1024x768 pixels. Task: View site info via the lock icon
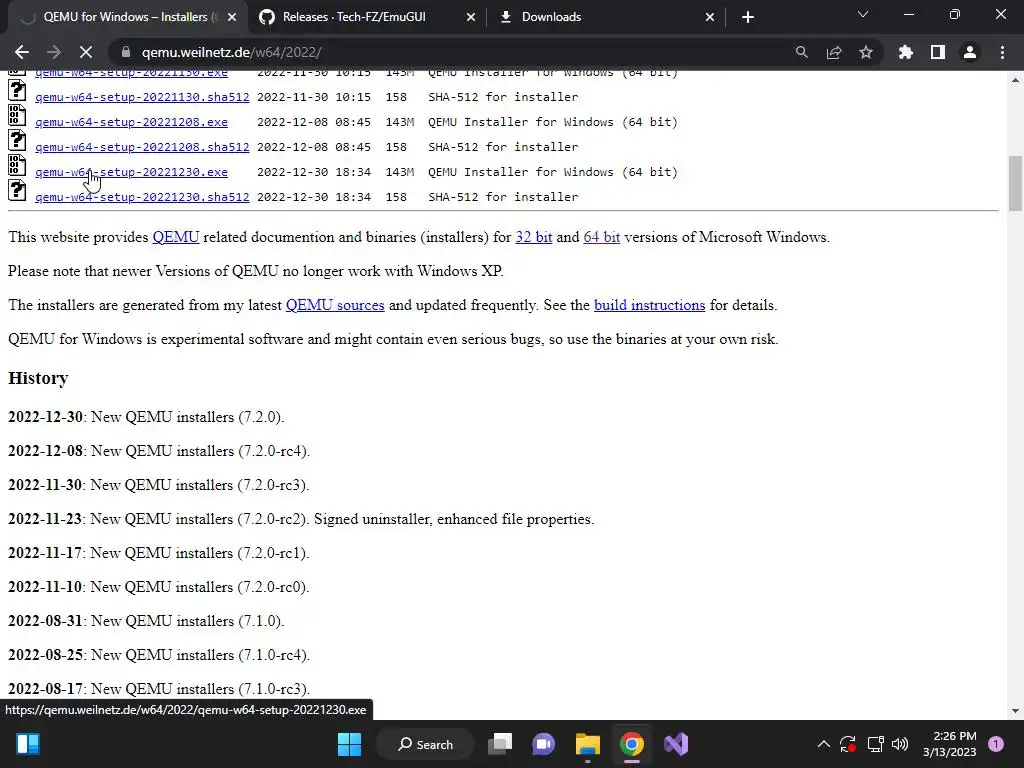click(x=126, y=52)
